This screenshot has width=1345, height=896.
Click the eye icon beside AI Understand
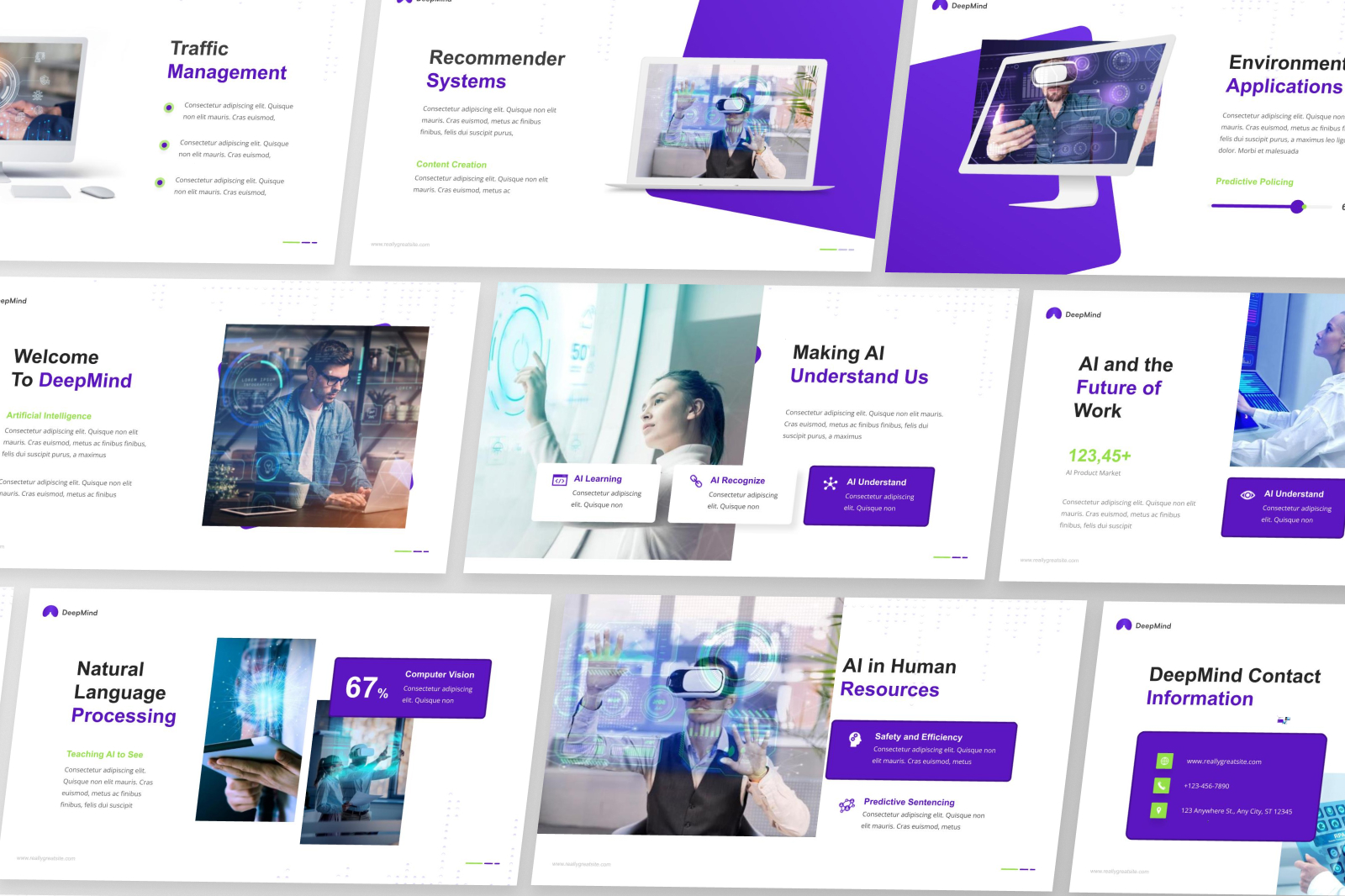pyautogui.click(x=1247, y=495)
